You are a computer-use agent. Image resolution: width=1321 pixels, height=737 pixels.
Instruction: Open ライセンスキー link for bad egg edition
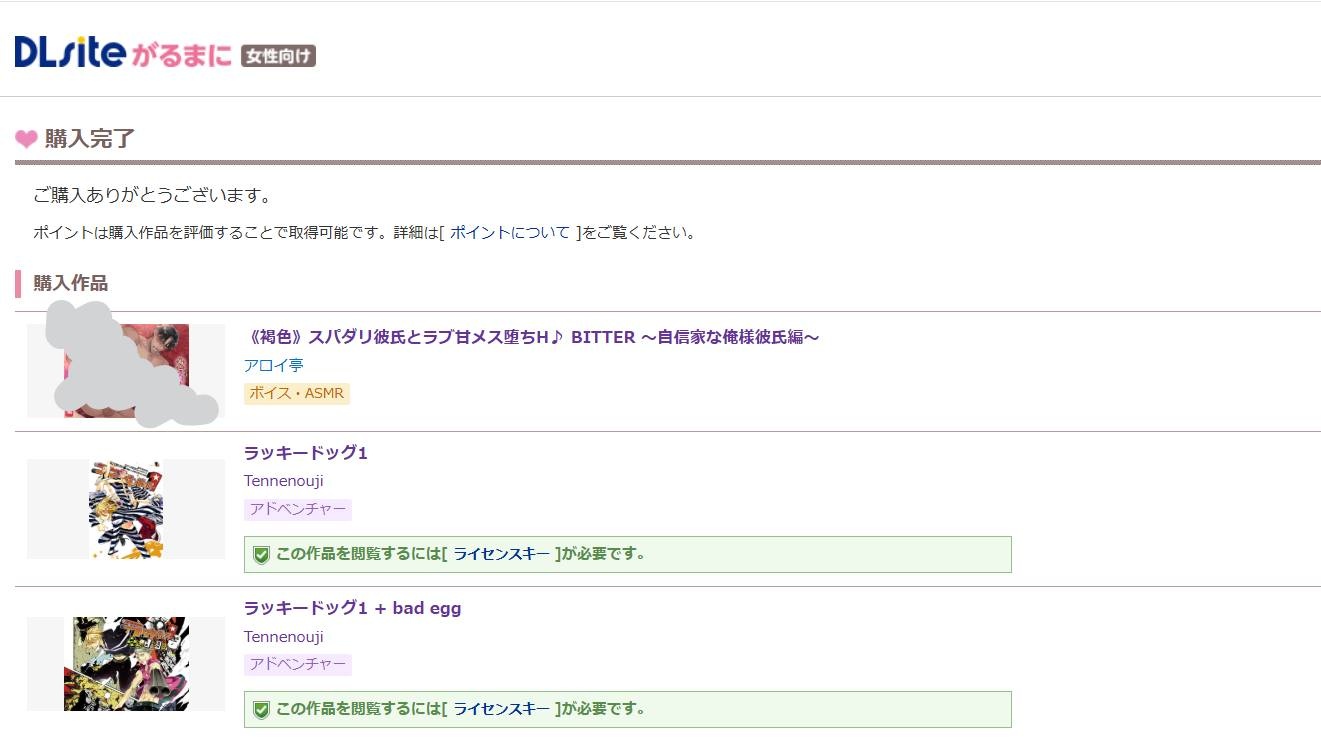point(501,709)
